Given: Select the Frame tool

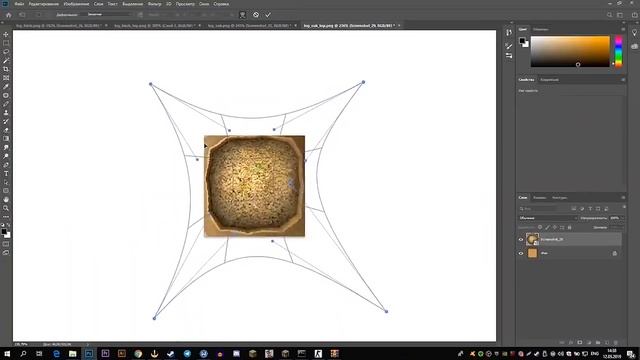Looking at the screenshot, I should (x=6, y=78).
